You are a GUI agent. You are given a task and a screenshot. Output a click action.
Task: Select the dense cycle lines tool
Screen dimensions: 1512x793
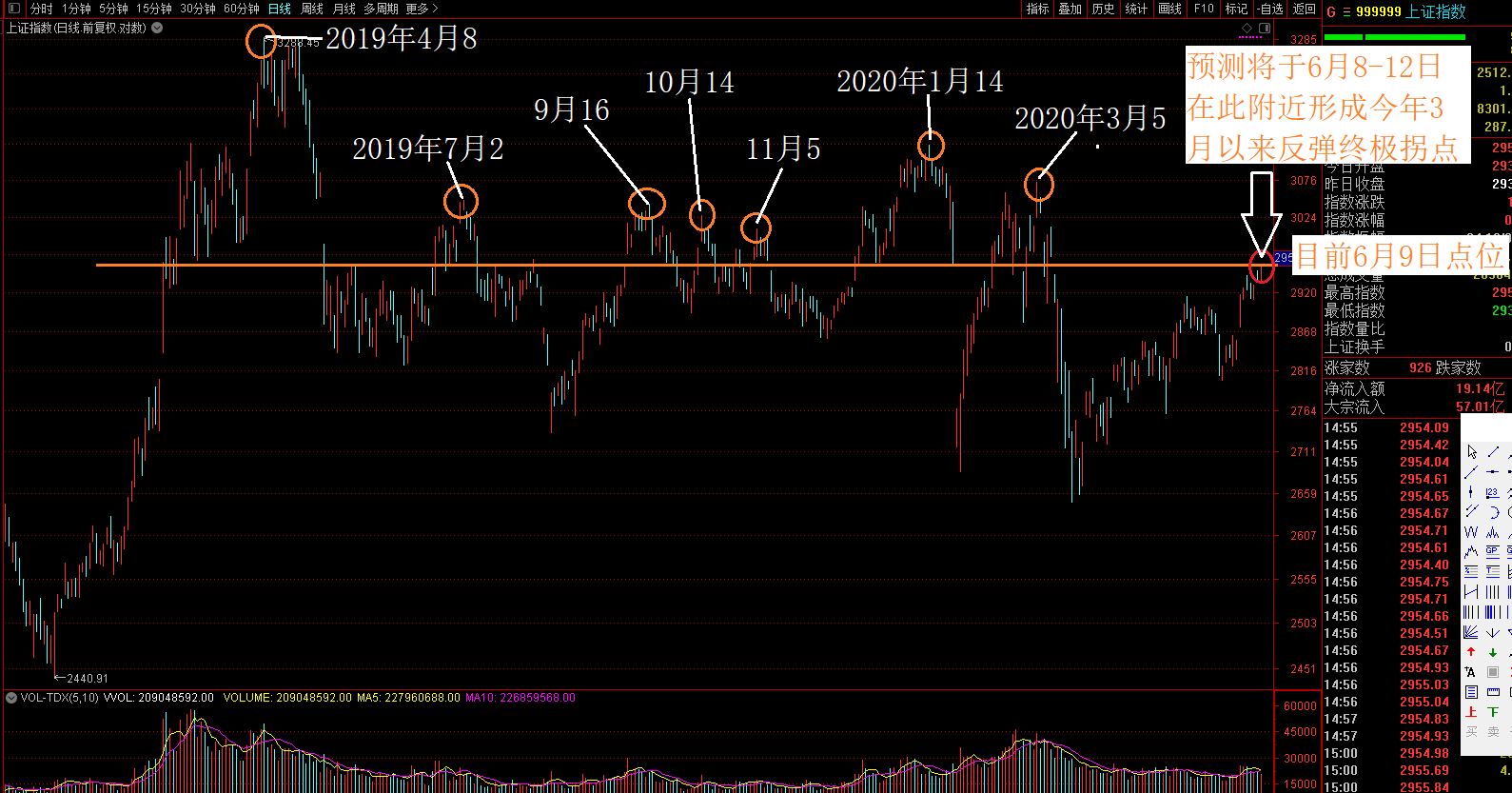(x=1493, y=612)
